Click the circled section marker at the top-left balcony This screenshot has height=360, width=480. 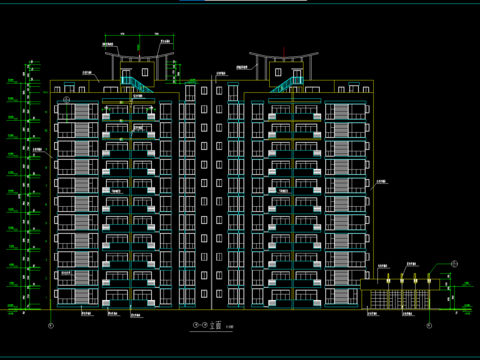tap(67, 99)
